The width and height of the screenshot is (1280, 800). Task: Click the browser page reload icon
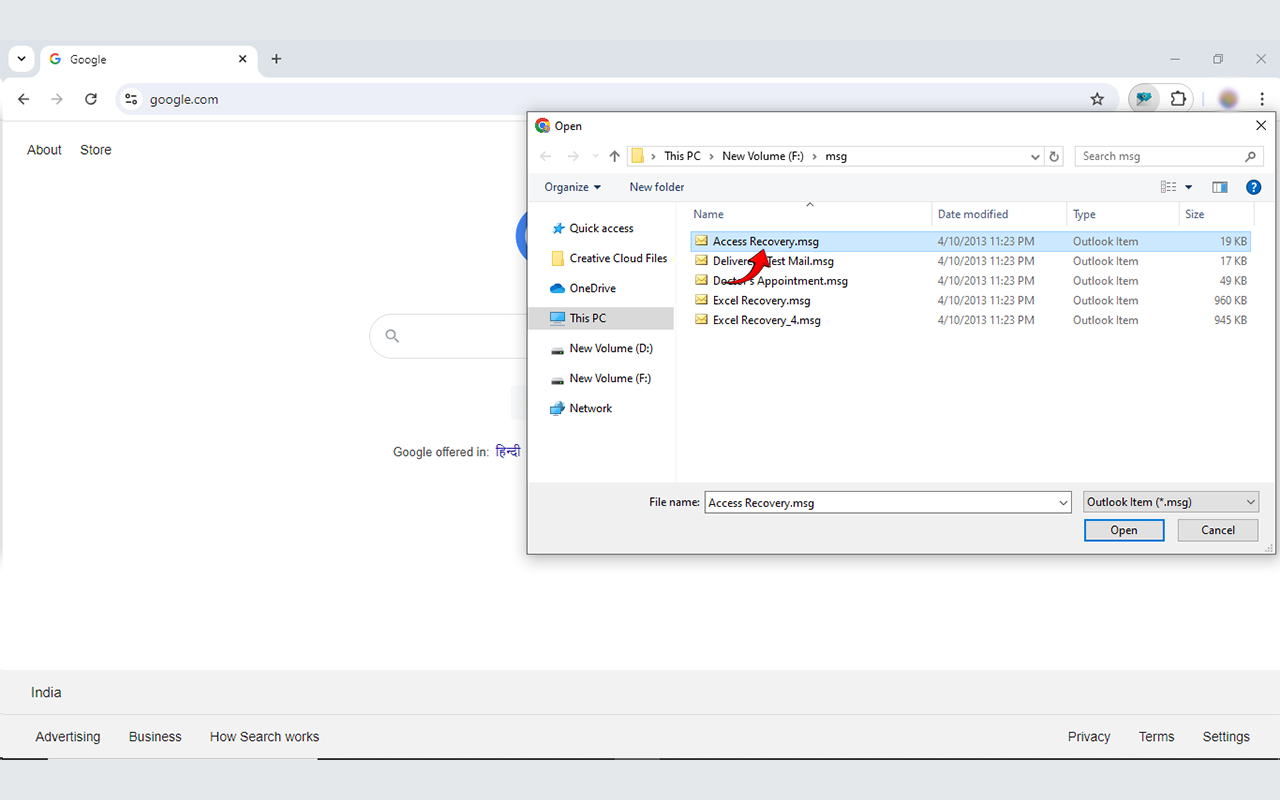91,99
